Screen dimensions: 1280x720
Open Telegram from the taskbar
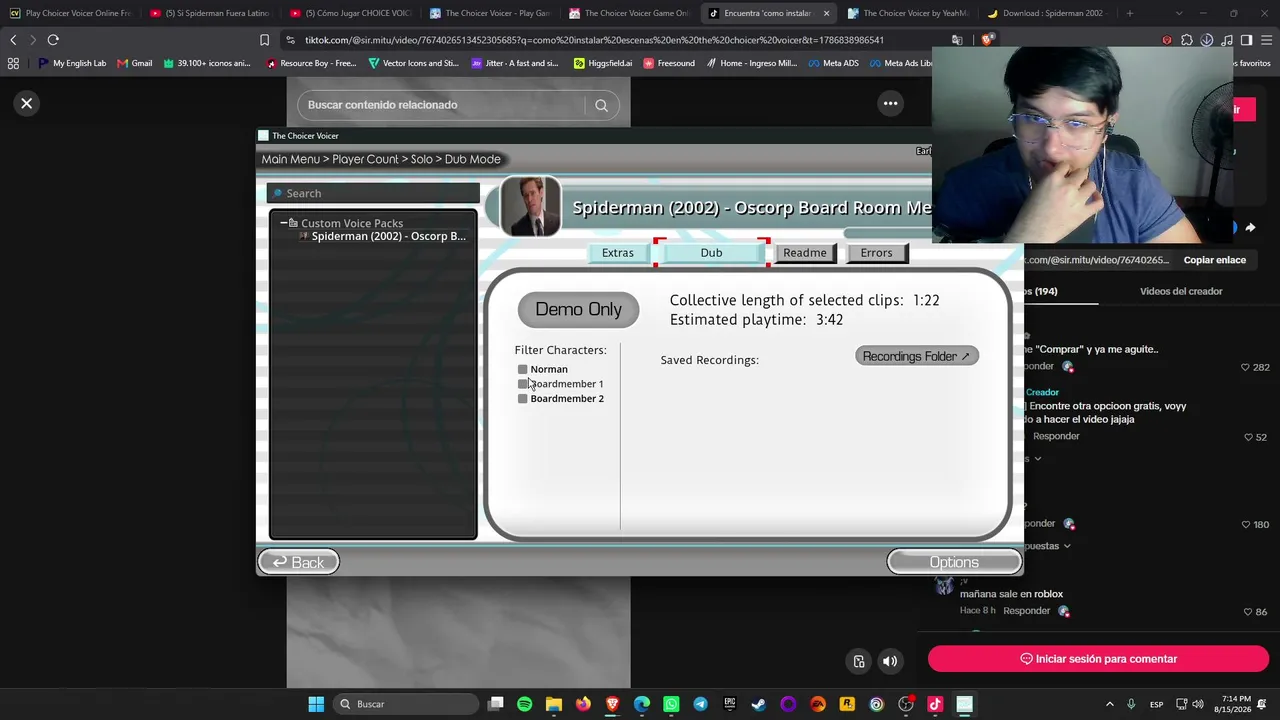(x=700, y=704)
